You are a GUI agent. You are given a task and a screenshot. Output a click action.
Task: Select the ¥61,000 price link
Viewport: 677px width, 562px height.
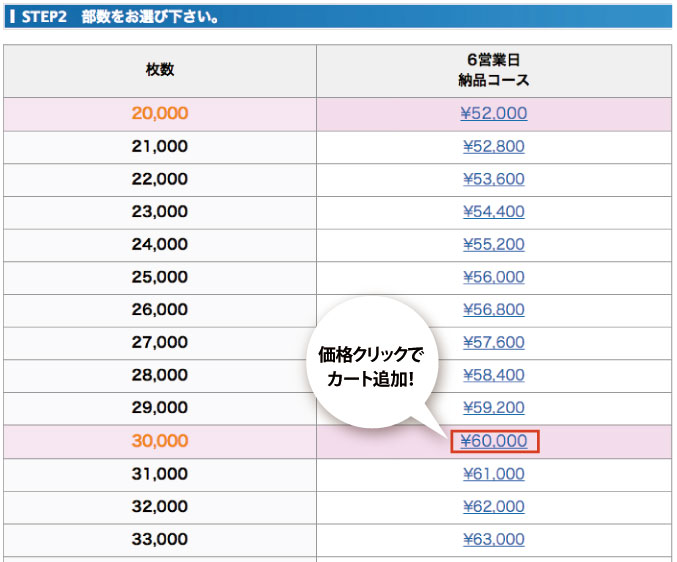pos(494,474)
